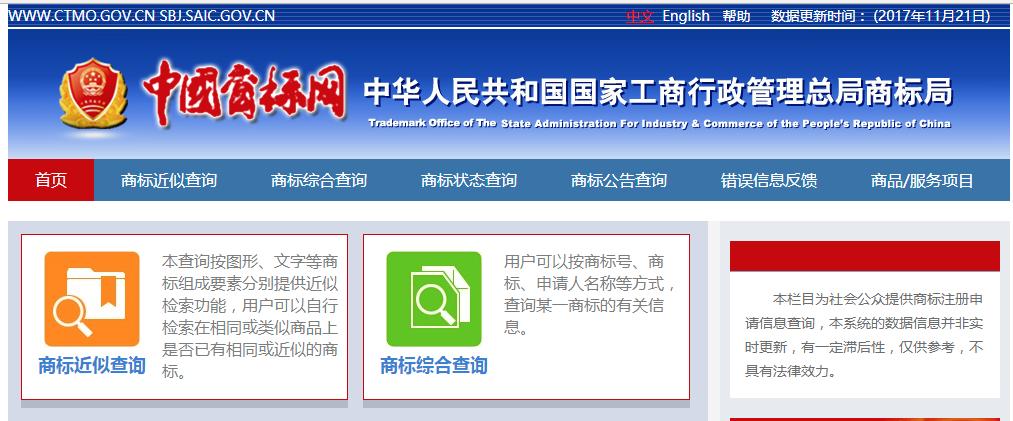The width and height of the screenshot is (1013, 421).
Task: Open 商品/服务项目 menu item
Action: coord(922,180)
